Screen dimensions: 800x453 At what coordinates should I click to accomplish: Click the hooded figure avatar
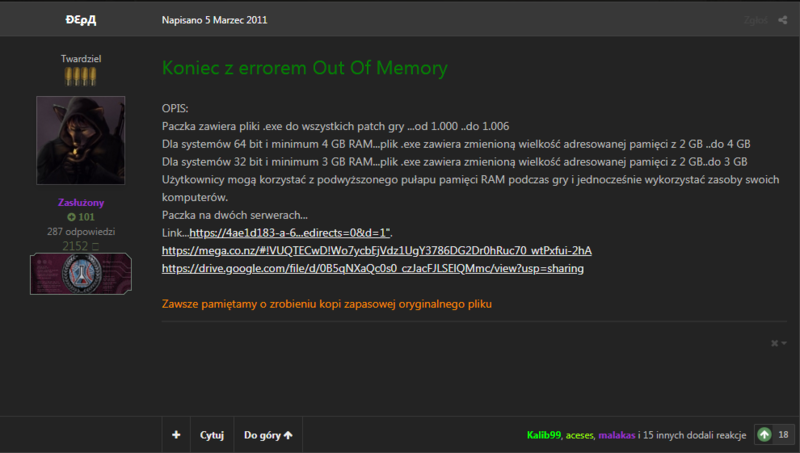tap(80, 139)
